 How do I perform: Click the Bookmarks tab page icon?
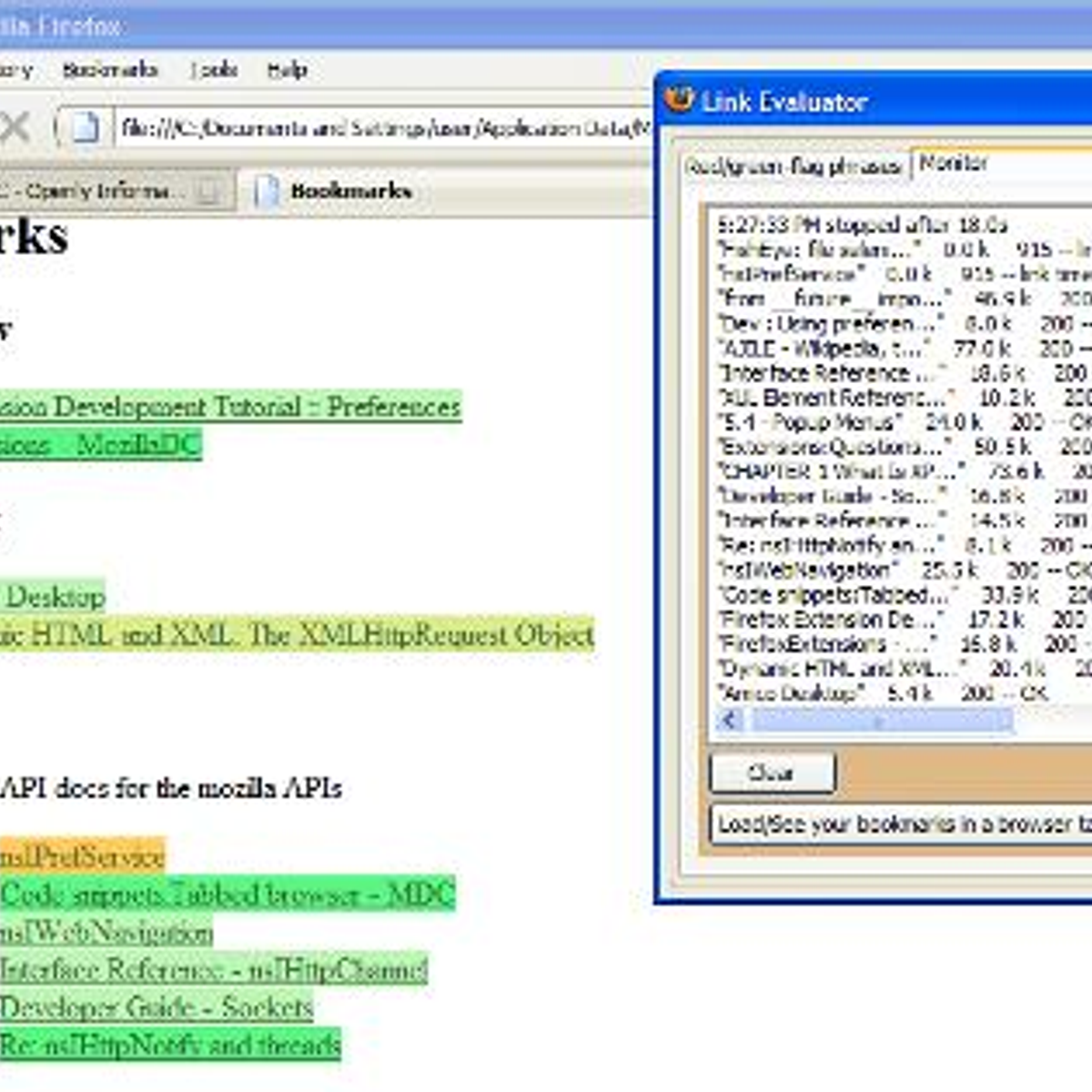pyautogui.click(x=267, y=191)
